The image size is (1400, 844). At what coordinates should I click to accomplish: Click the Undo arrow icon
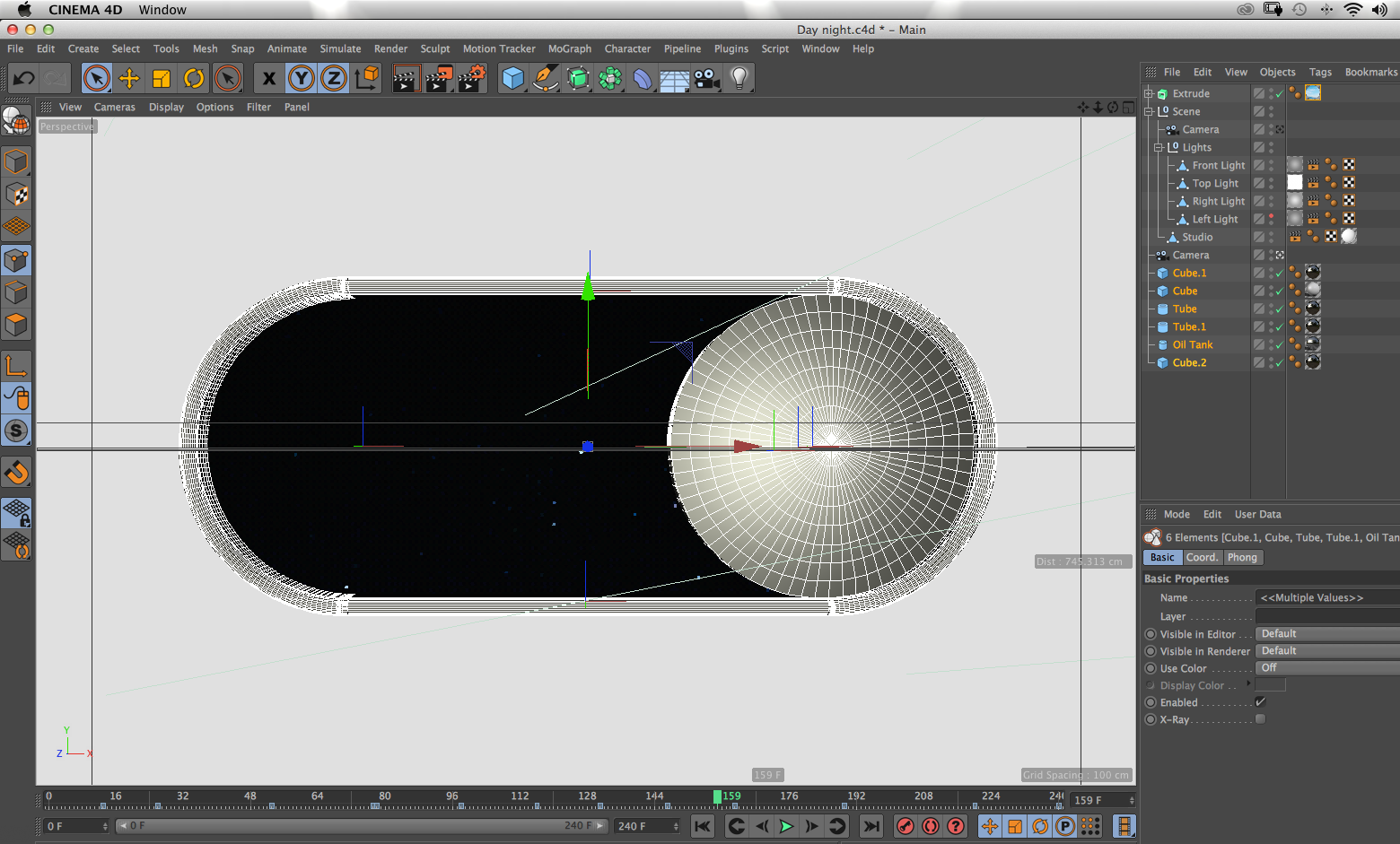pyautogui.click(x=23, y=79)
